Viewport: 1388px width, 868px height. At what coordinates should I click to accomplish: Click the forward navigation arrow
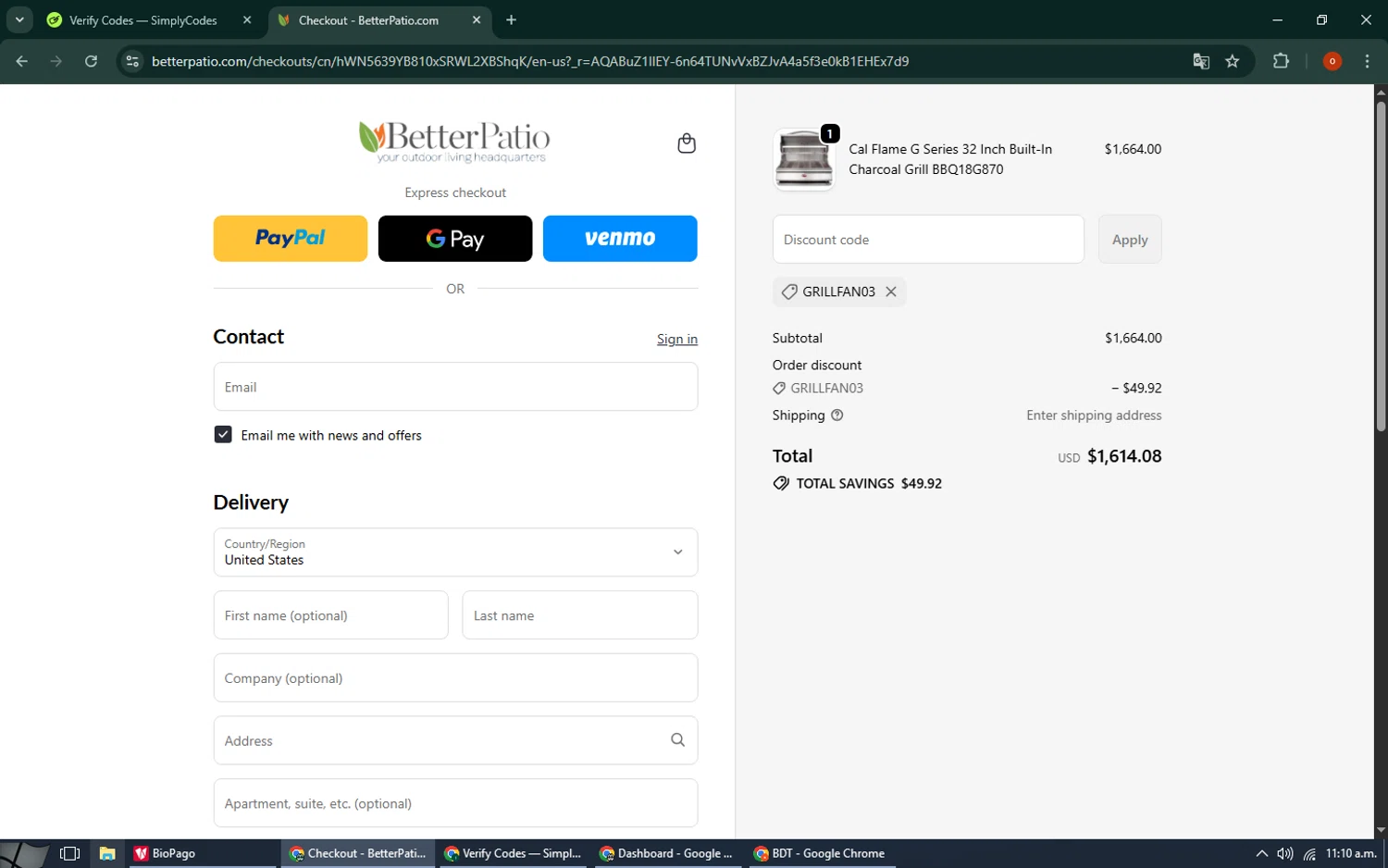click(x=56, y=61)
